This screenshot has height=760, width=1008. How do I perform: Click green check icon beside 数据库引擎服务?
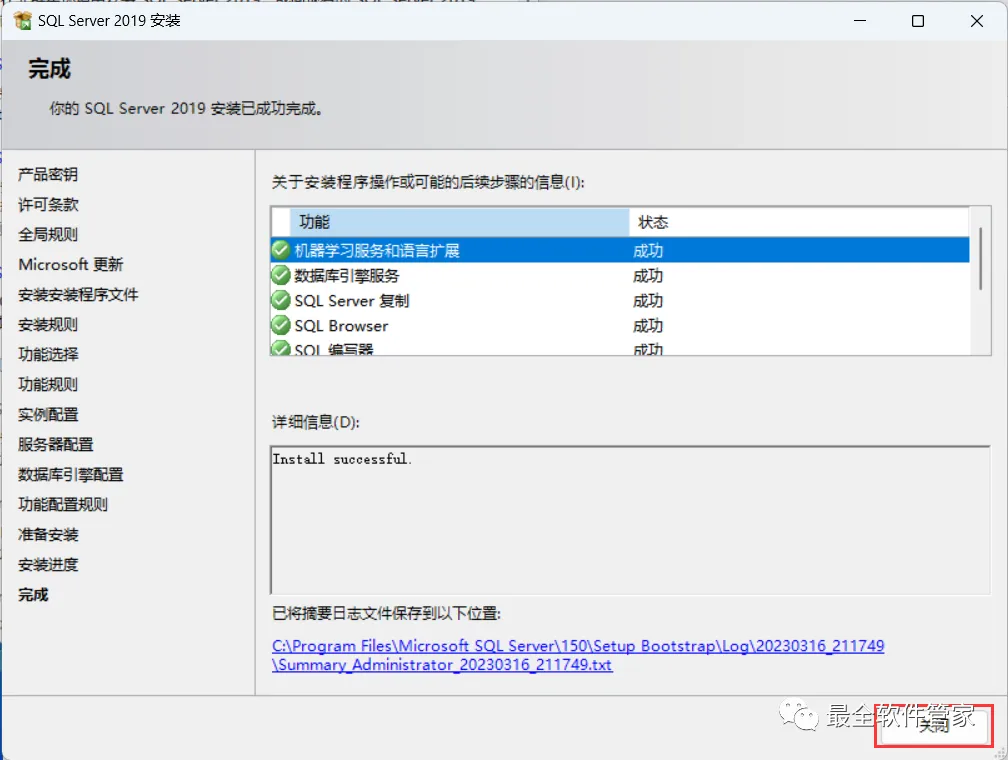point(281,275)
